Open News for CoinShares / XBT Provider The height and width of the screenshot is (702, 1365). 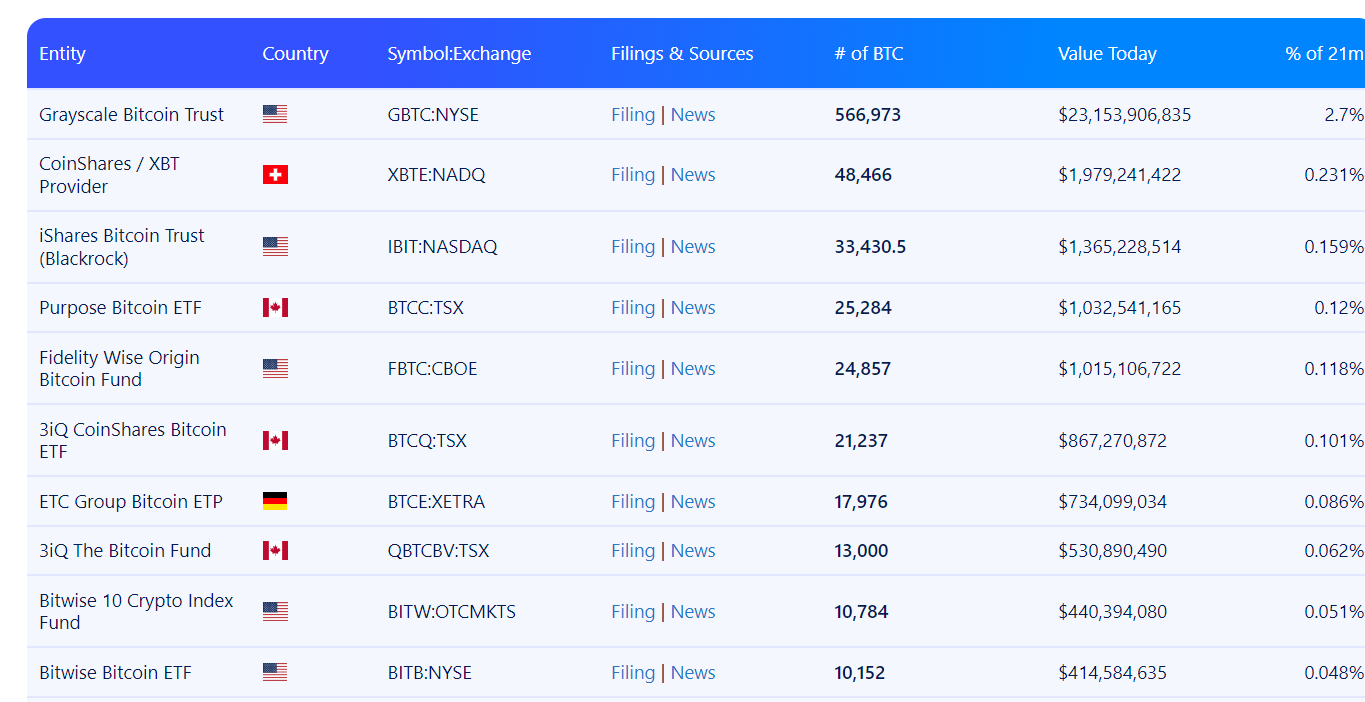[x=693, y=175]
